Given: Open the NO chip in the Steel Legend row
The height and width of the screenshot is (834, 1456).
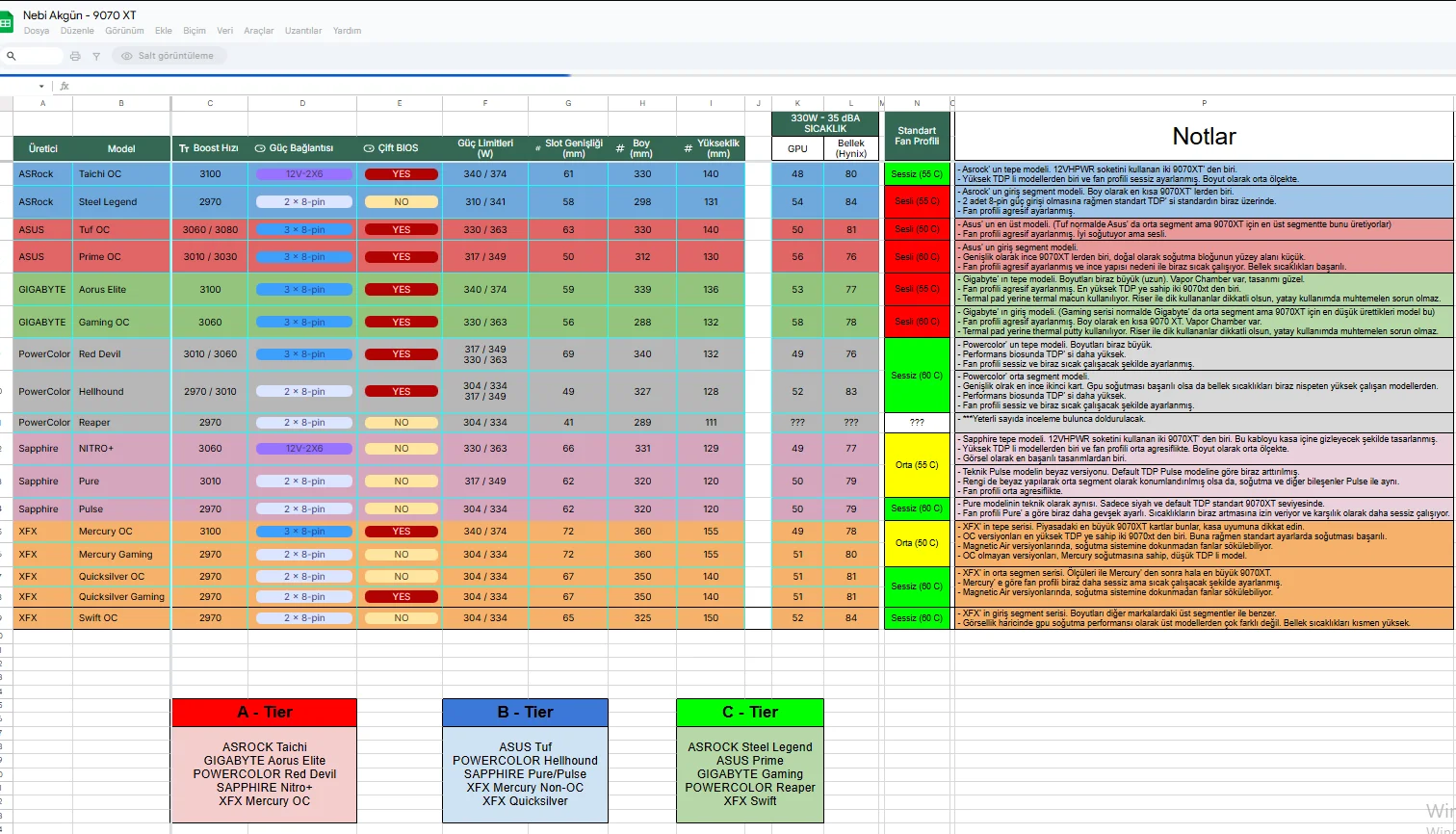Looking at the screenshot, I should click(402, 202).
